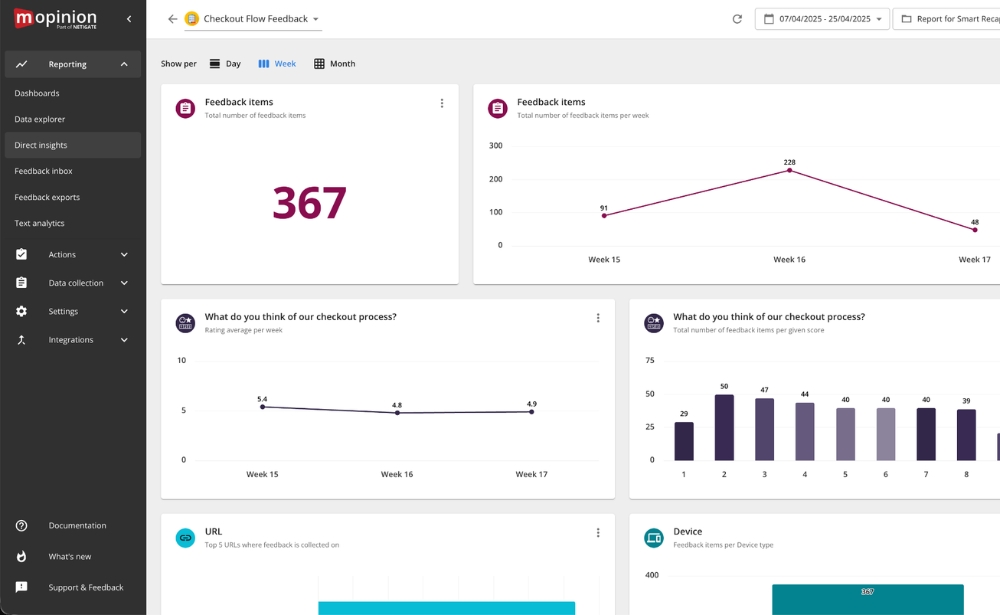Open the Feedback items chart options via kebab icon

pyautogui.click(x=442, y=102)
